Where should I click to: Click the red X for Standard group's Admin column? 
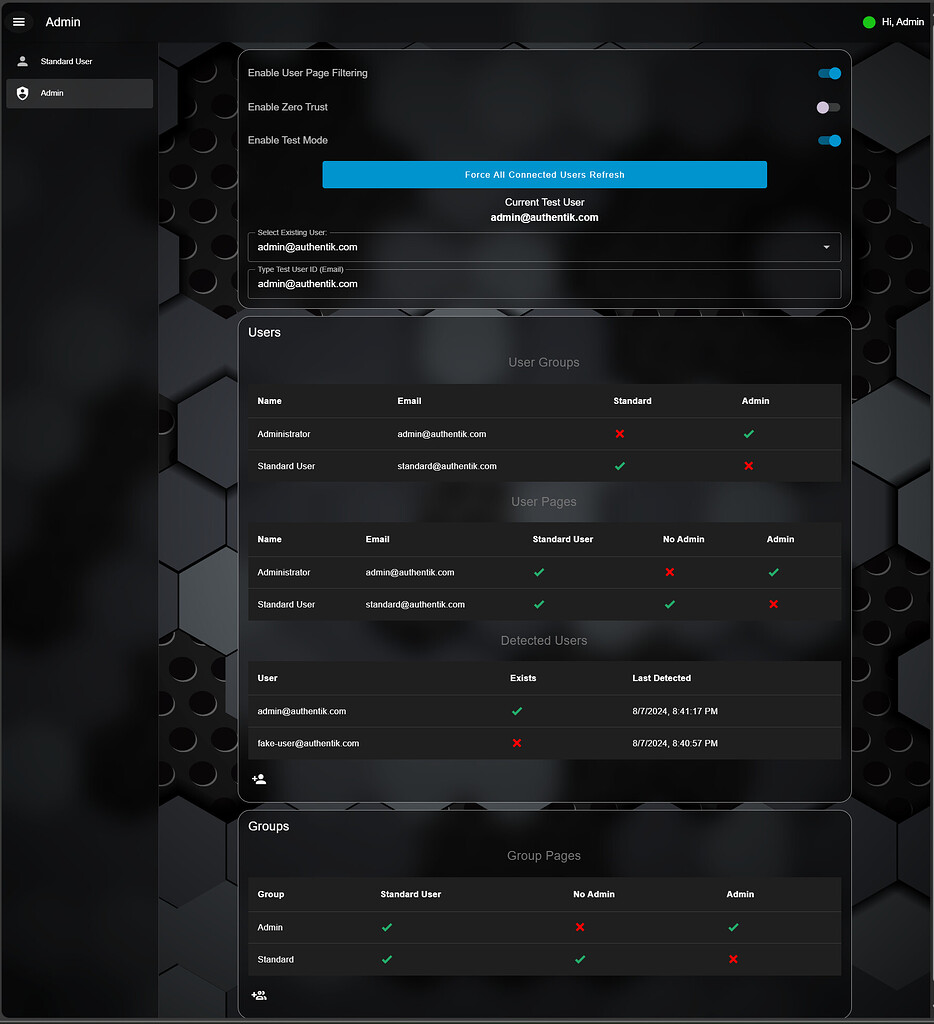[733, 959]
